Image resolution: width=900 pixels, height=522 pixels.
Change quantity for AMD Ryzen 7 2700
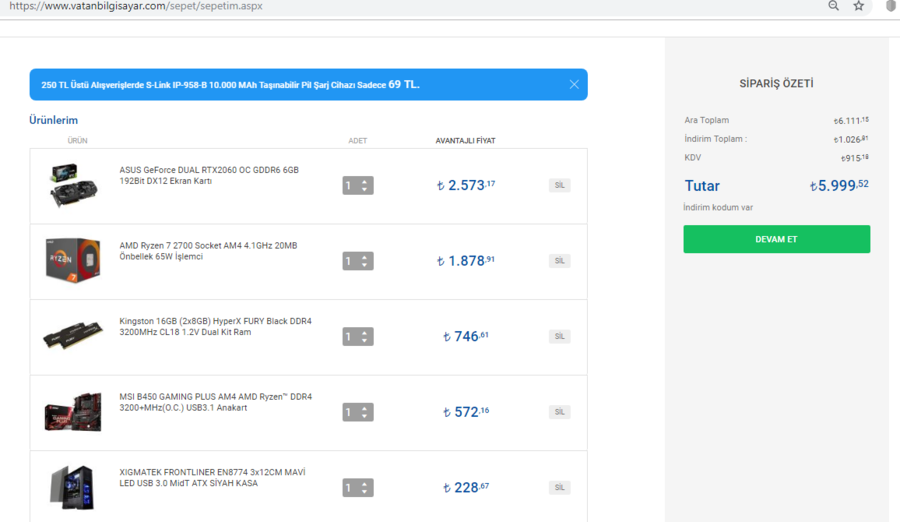358,261
